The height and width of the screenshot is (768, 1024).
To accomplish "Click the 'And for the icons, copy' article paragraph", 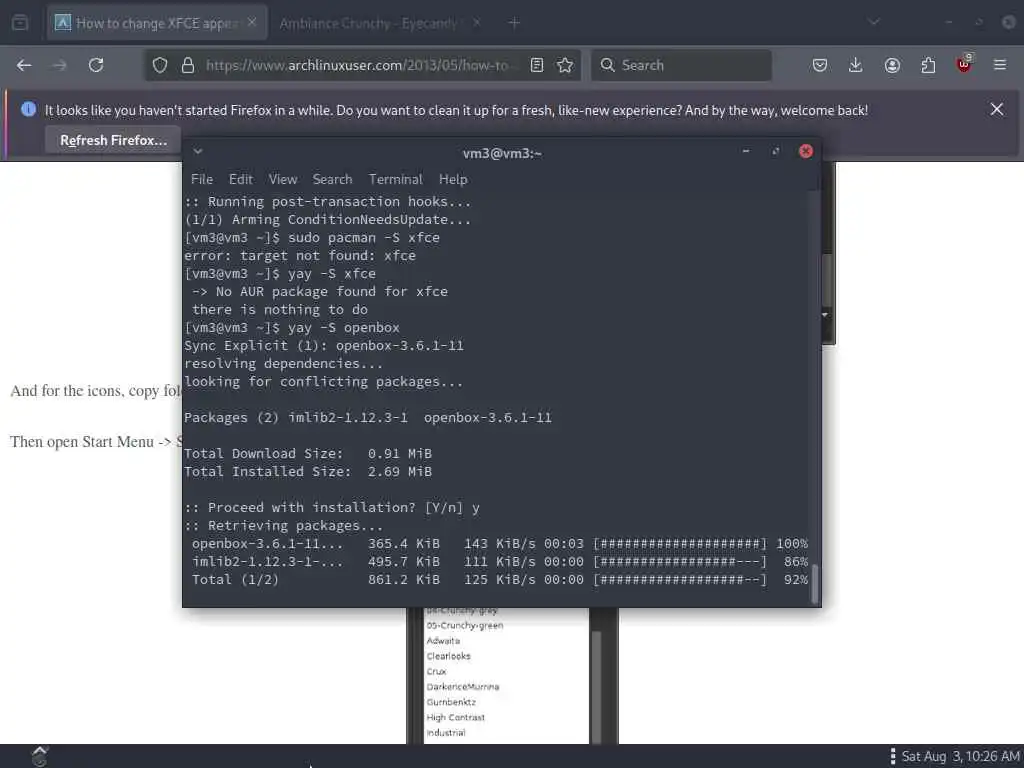I will (x=96, y=391).
